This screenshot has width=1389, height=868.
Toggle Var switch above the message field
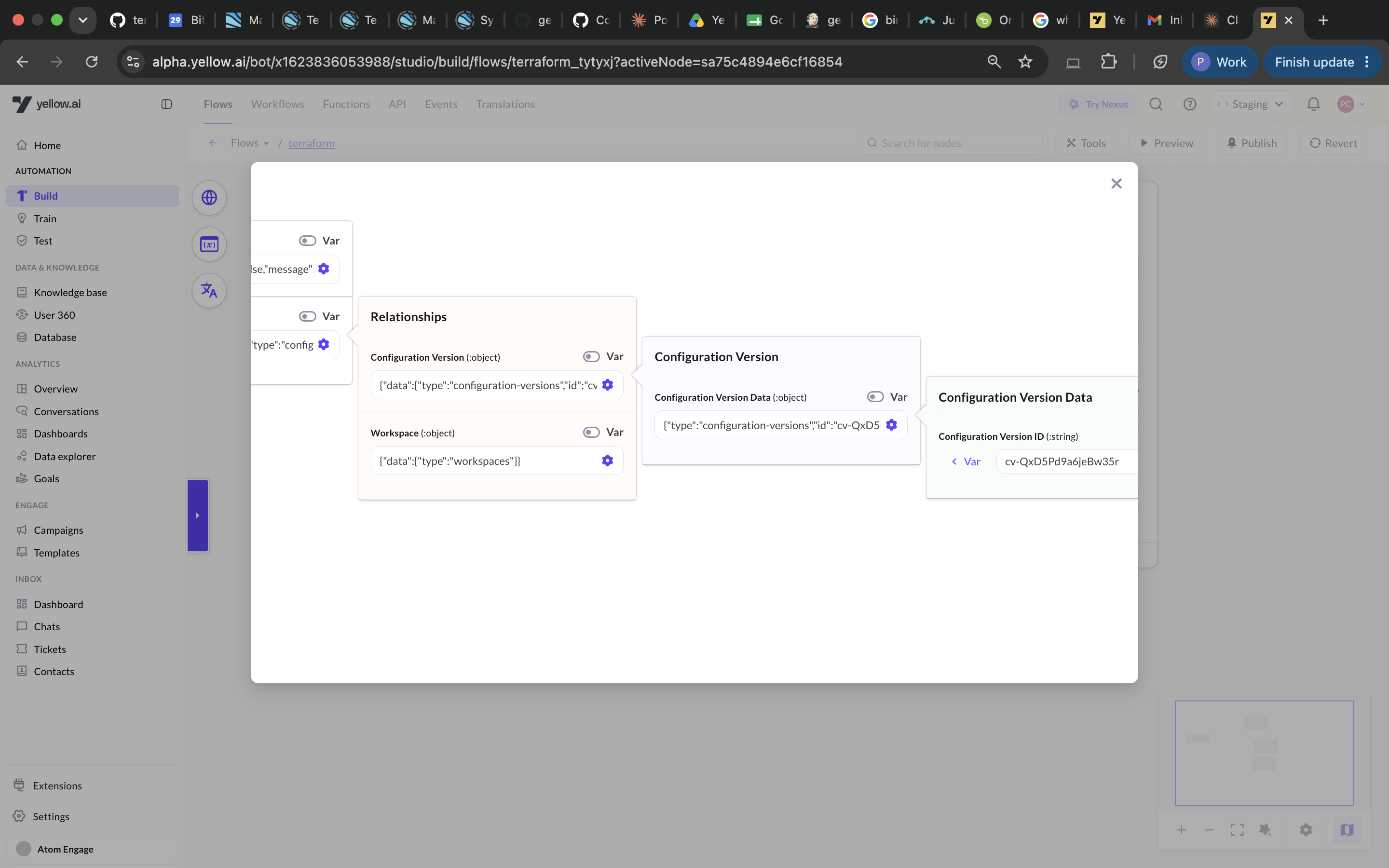coord(307,241)
